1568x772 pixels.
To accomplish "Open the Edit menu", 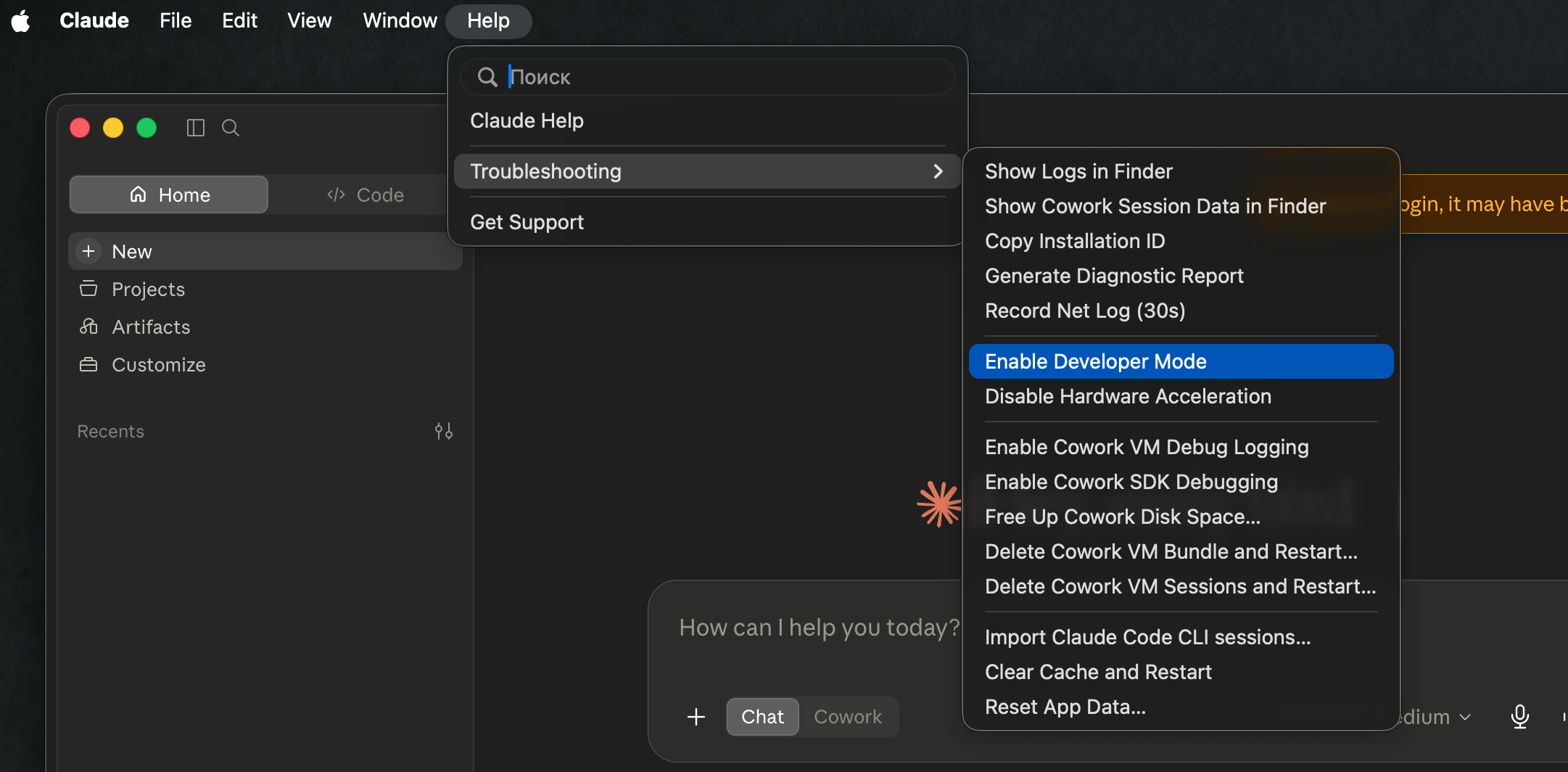I will pos(239,20).
